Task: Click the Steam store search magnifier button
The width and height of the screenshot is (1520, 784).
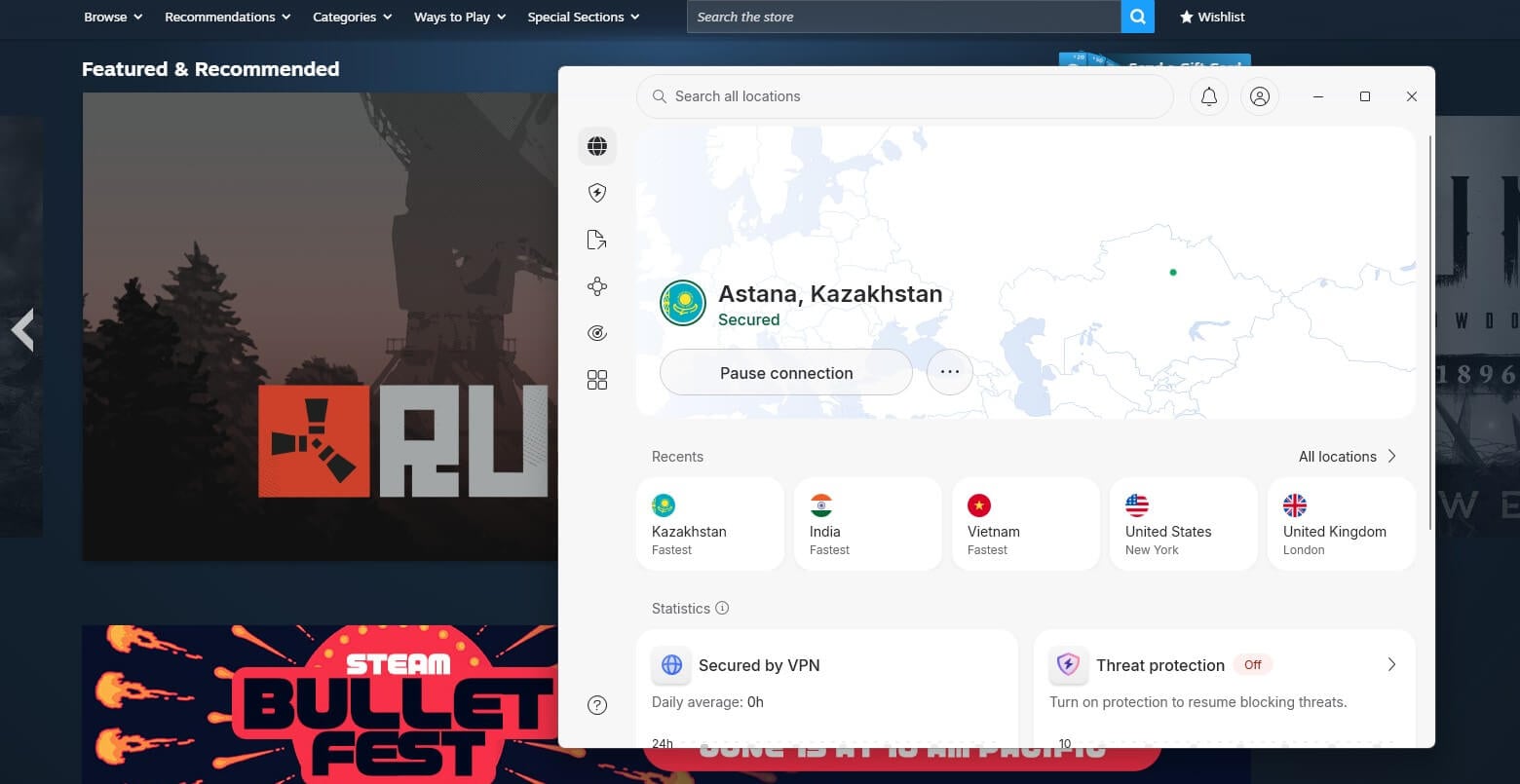Action: point(1138,17)
